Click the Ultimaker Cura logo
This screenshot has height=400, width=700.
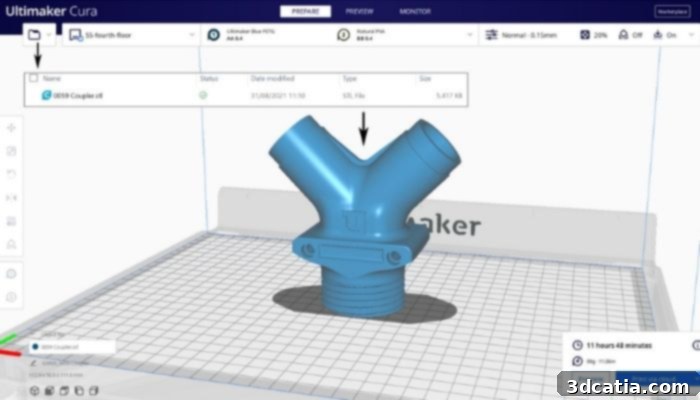[x=51, y=11]
